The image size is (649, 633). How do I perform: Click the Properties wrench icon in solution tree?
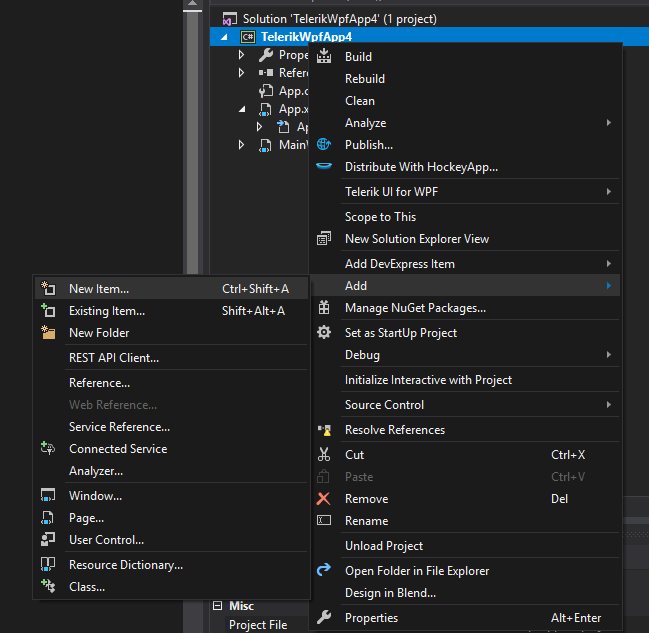click(266, 55)
